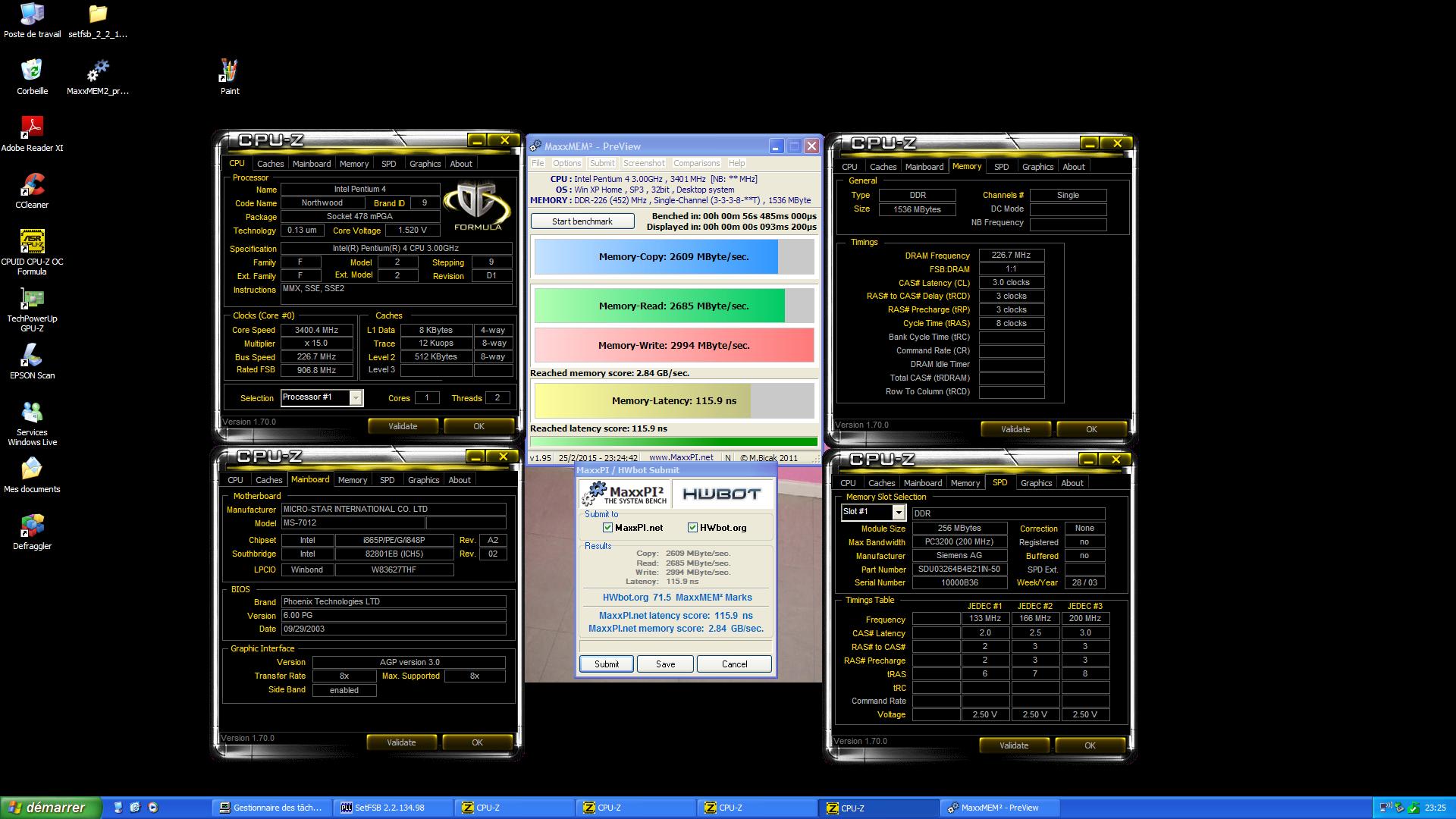
Task: Open the www.MaxxPI.net link
Action: pos(681,457)
